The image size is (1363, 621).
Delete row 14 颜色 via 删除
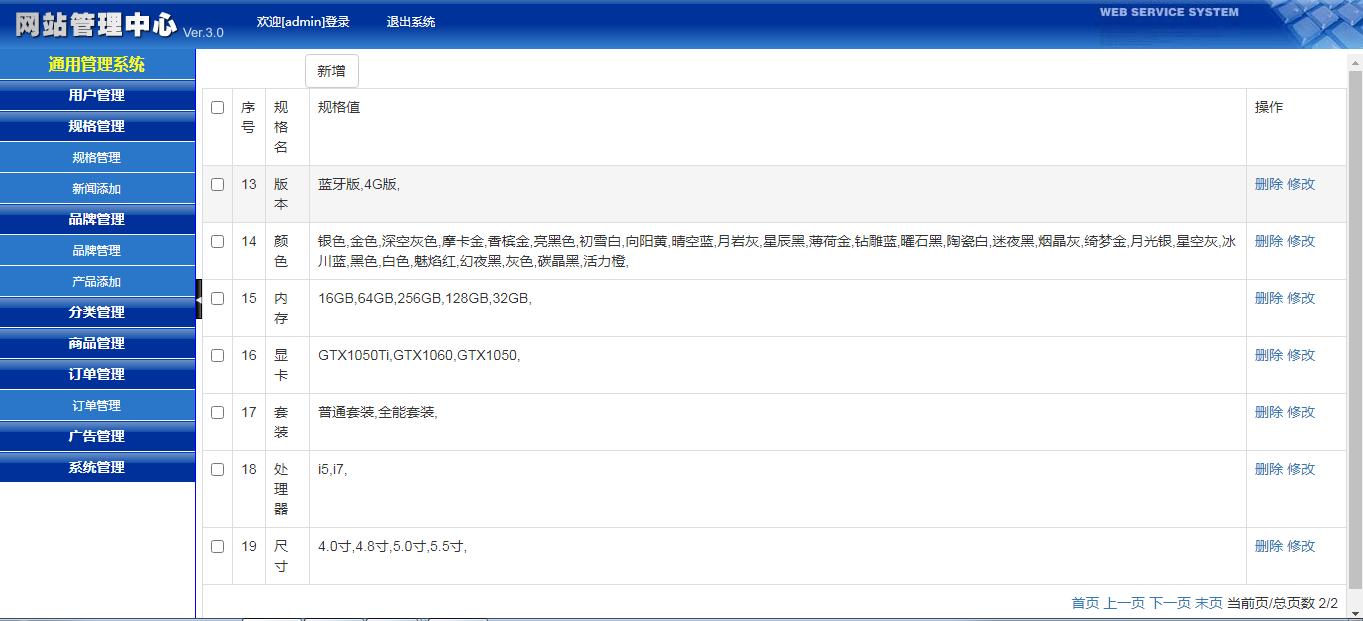(x=1269, y=241)
